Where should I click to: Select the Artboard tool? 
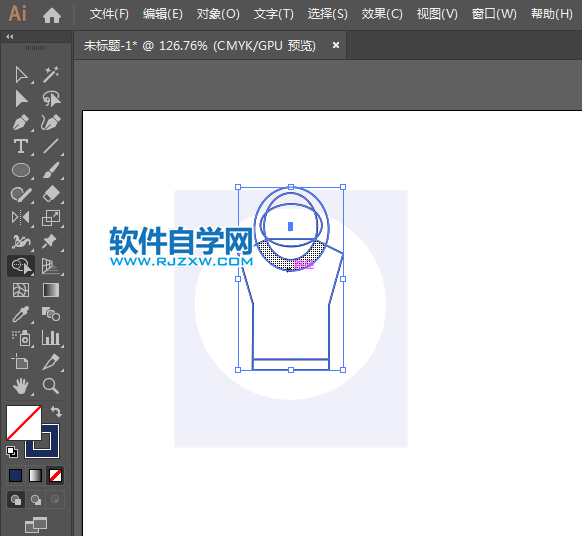(x=20, y=362)
